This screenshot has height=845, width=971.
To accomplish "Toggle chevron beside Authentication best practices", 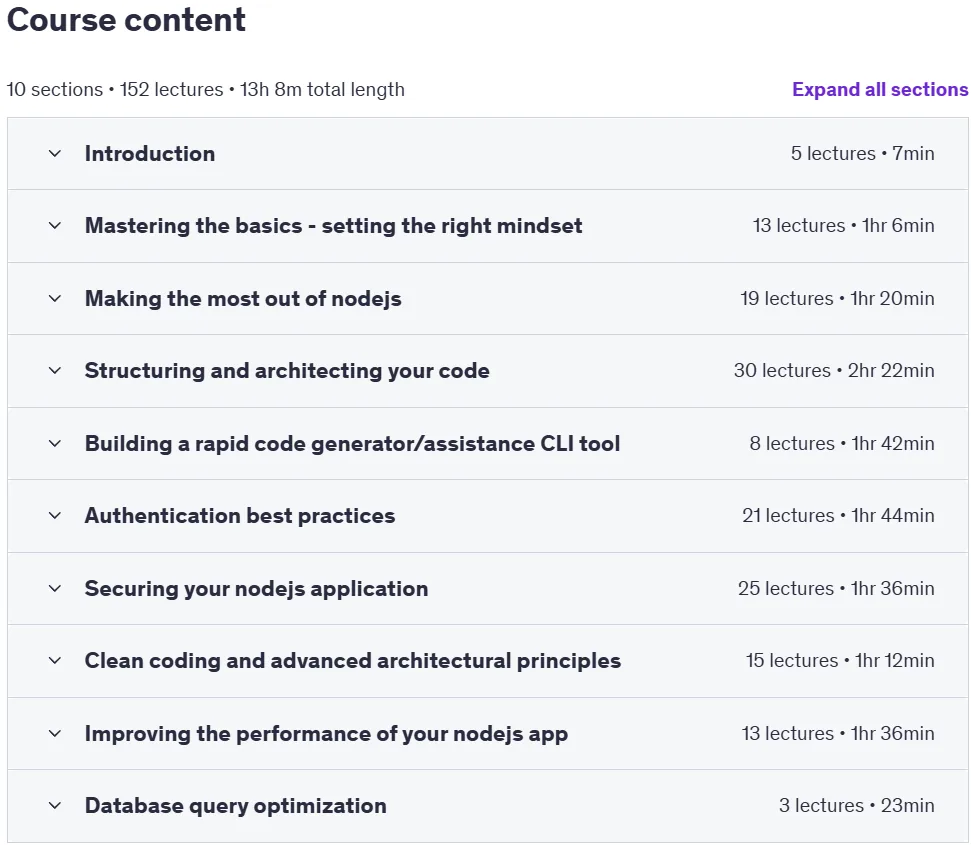I will [x=54, y=516].
